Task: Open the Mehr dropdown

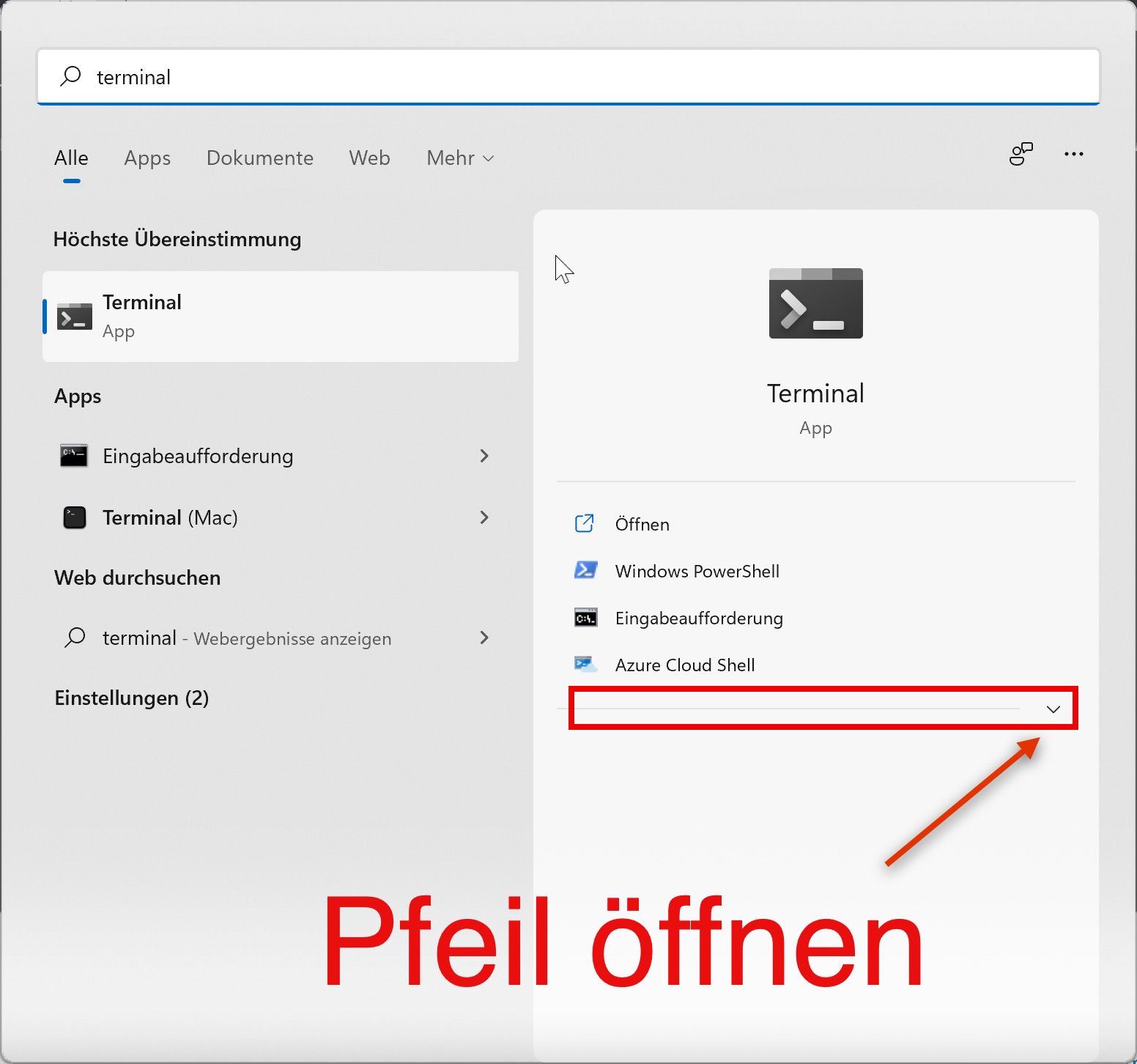Action: [x=460, y=158]
